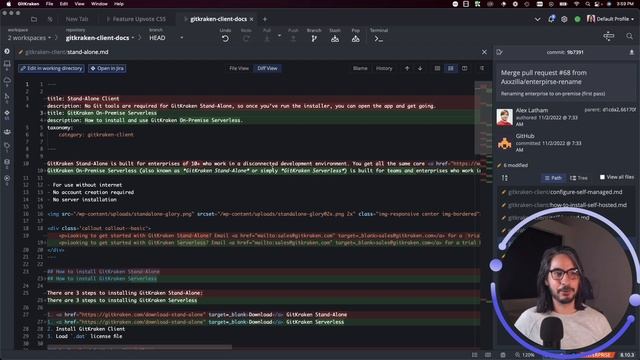Open the Edit menu
Viewport: 640px width, 360px height.
pos(64,4)
